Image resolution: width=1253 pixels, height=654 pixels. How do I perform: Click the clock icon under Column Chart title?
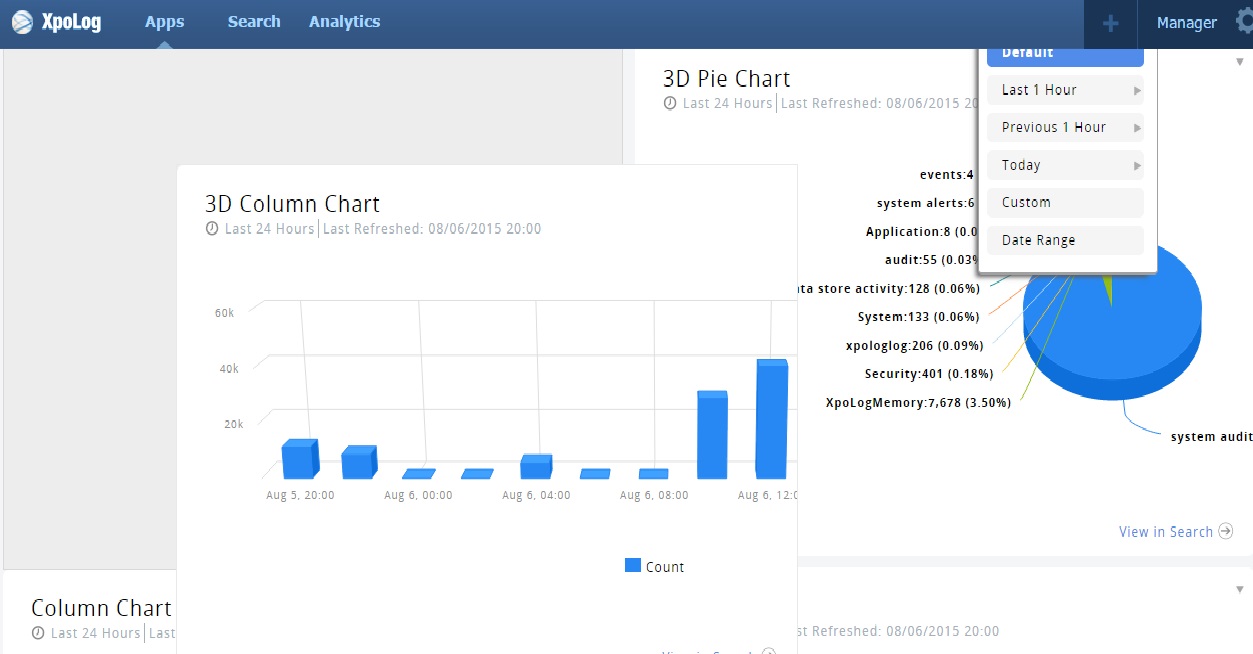click(x=38, y=633)
